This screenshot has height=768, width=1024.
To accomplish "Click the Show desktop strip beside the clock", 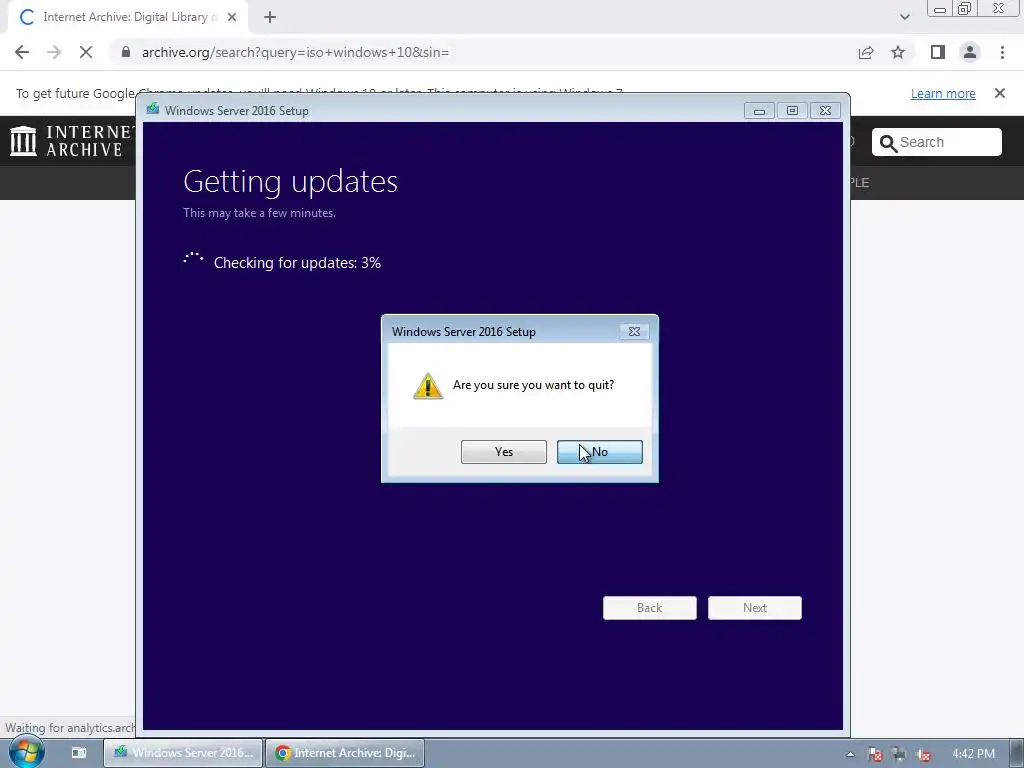I will click(x=1018, y=753).
